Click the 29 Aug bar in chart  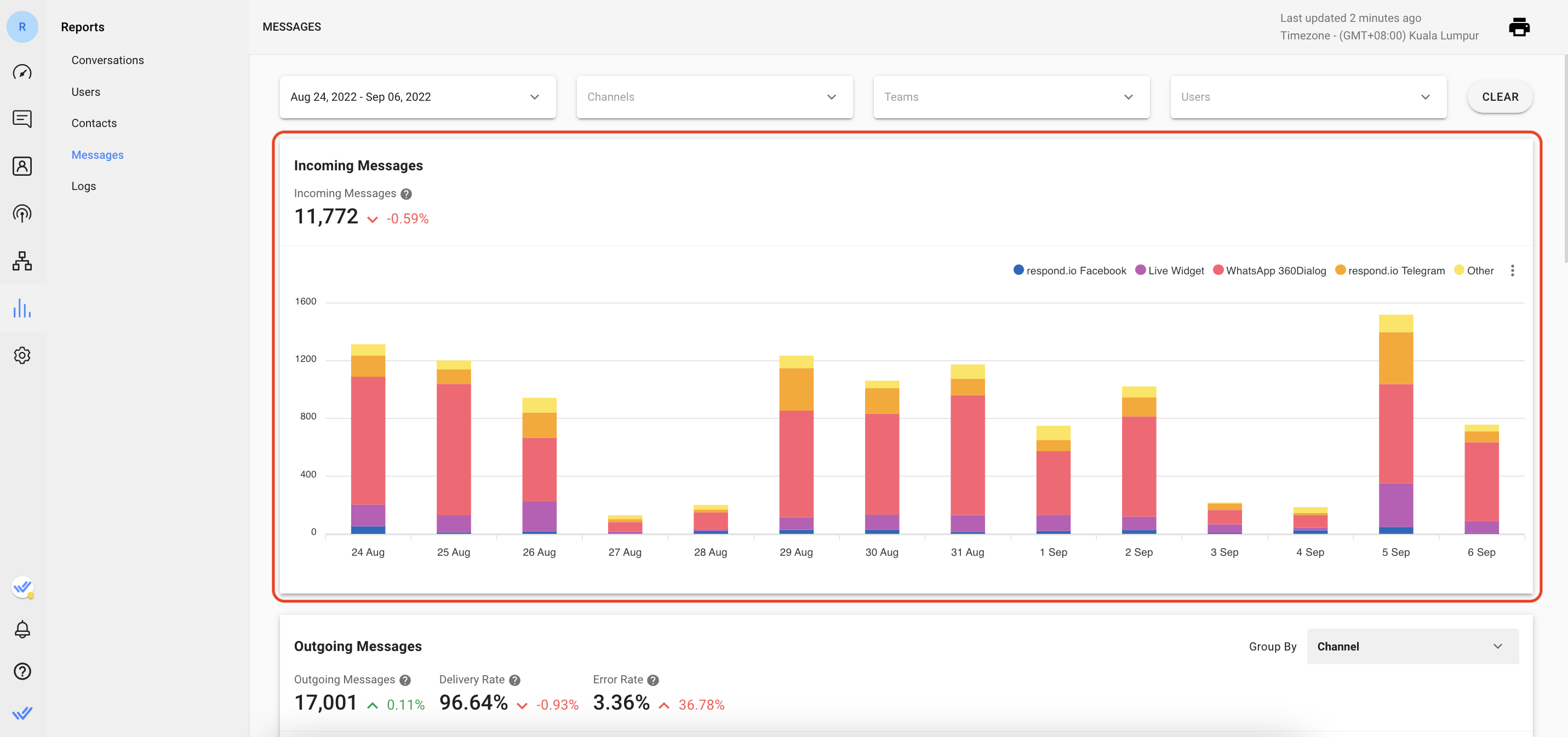[x=796, y=445]
